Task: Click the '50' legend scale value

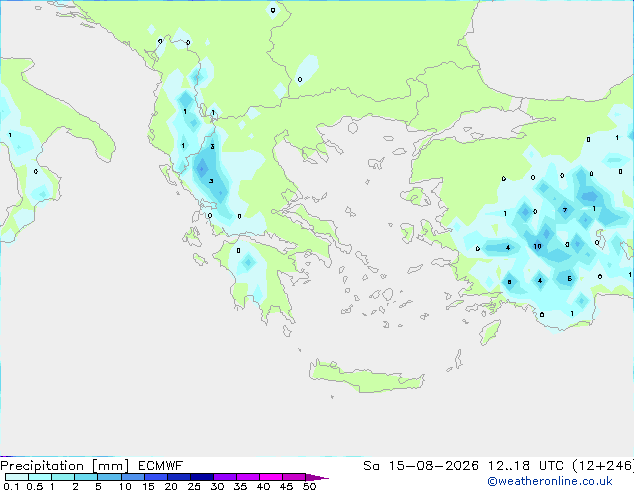Action: click(309, 486)
